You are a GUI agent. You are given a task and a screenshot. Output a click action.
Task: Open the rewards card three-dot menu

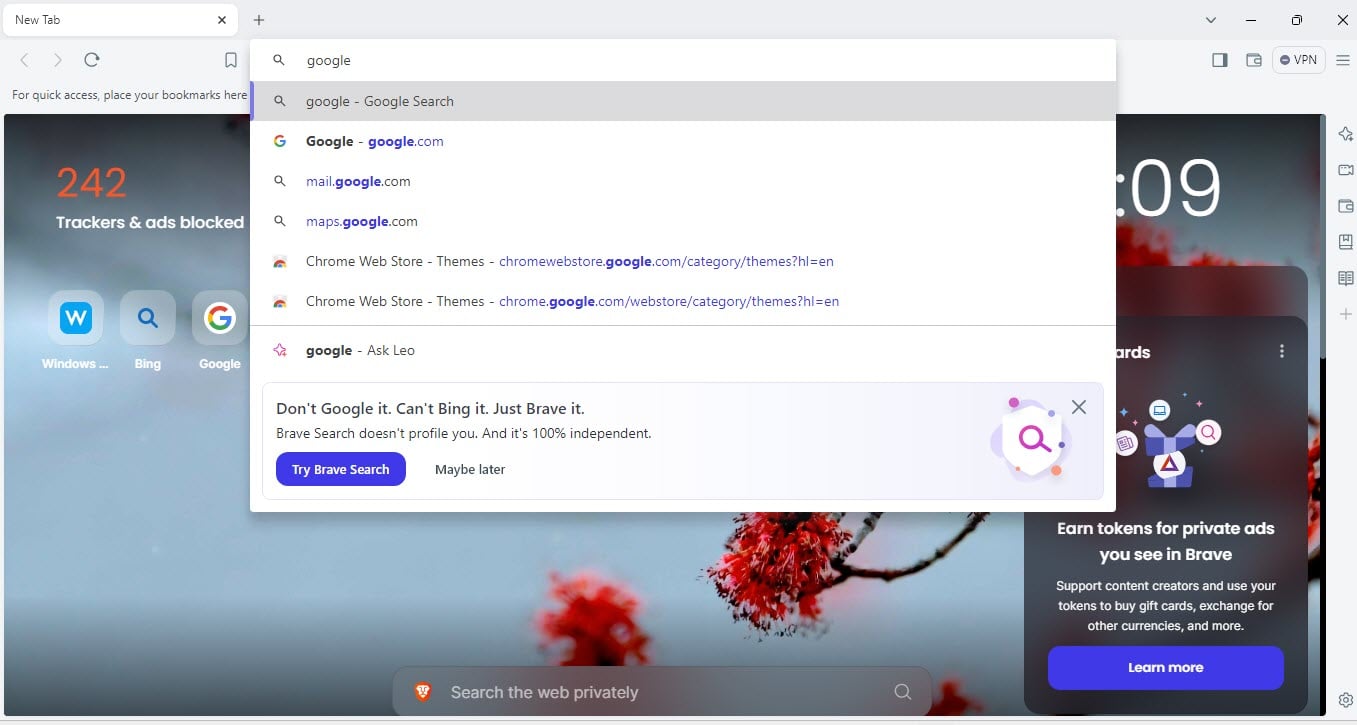click(x=1282, y=351)
